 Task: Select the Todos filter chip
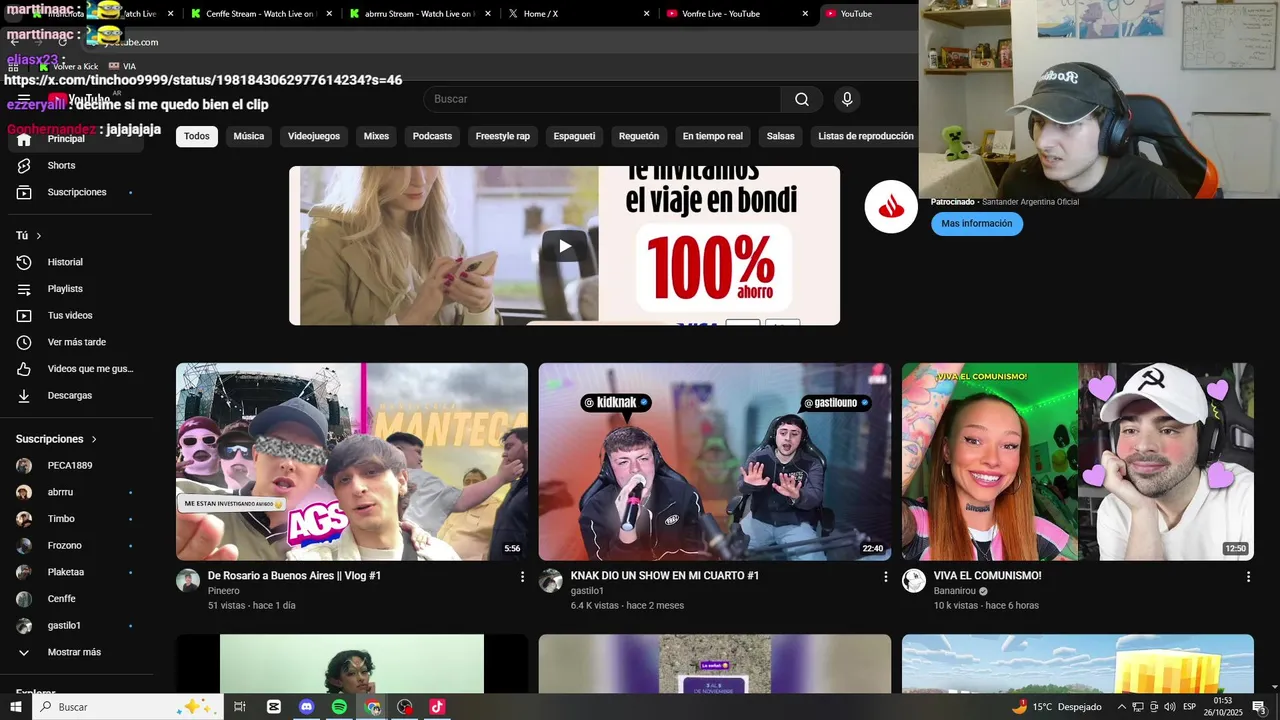coord(197,136)
